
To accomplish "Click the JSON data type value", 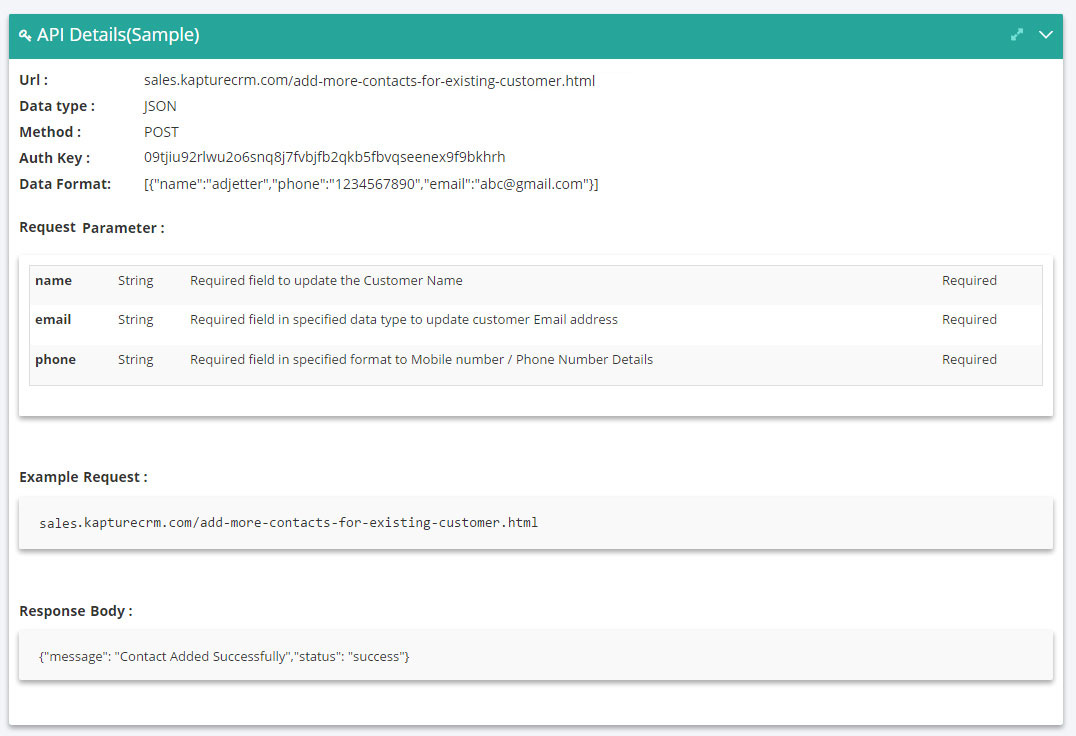I will point(160,106).
